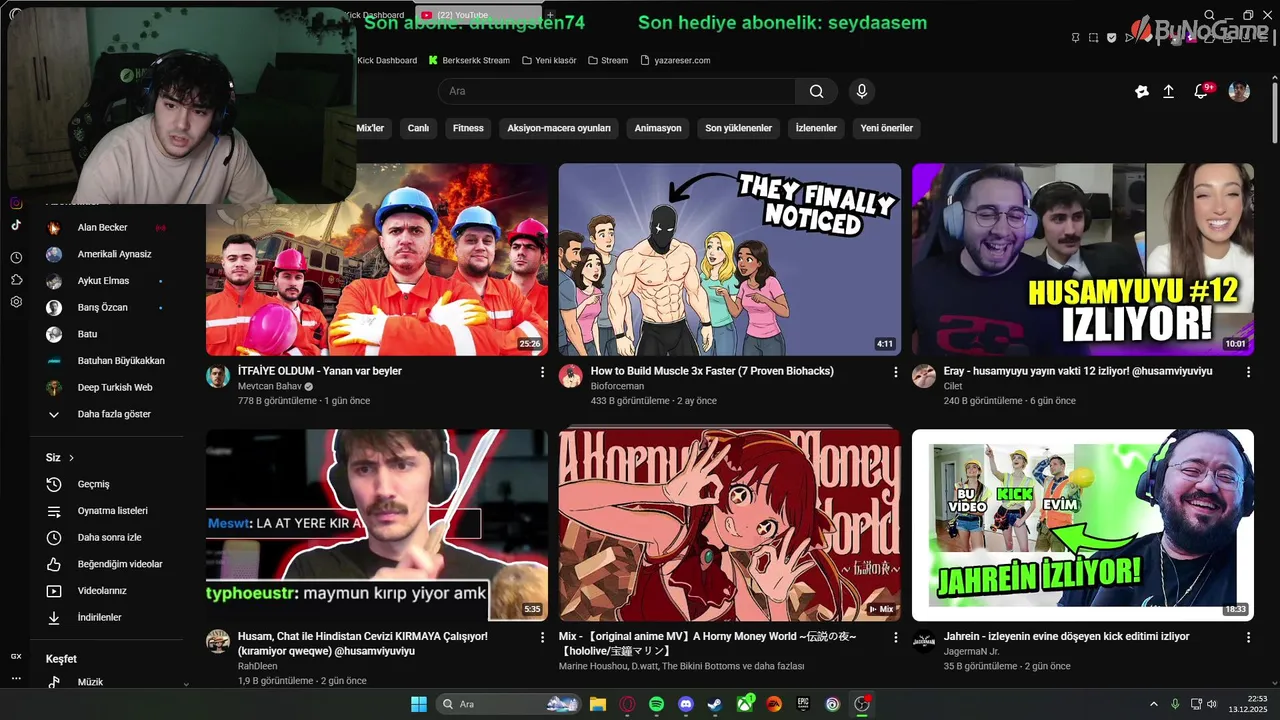Open yazareser.com bookmark
This screenshot has height=720, width=1280.
click(675, 60)
